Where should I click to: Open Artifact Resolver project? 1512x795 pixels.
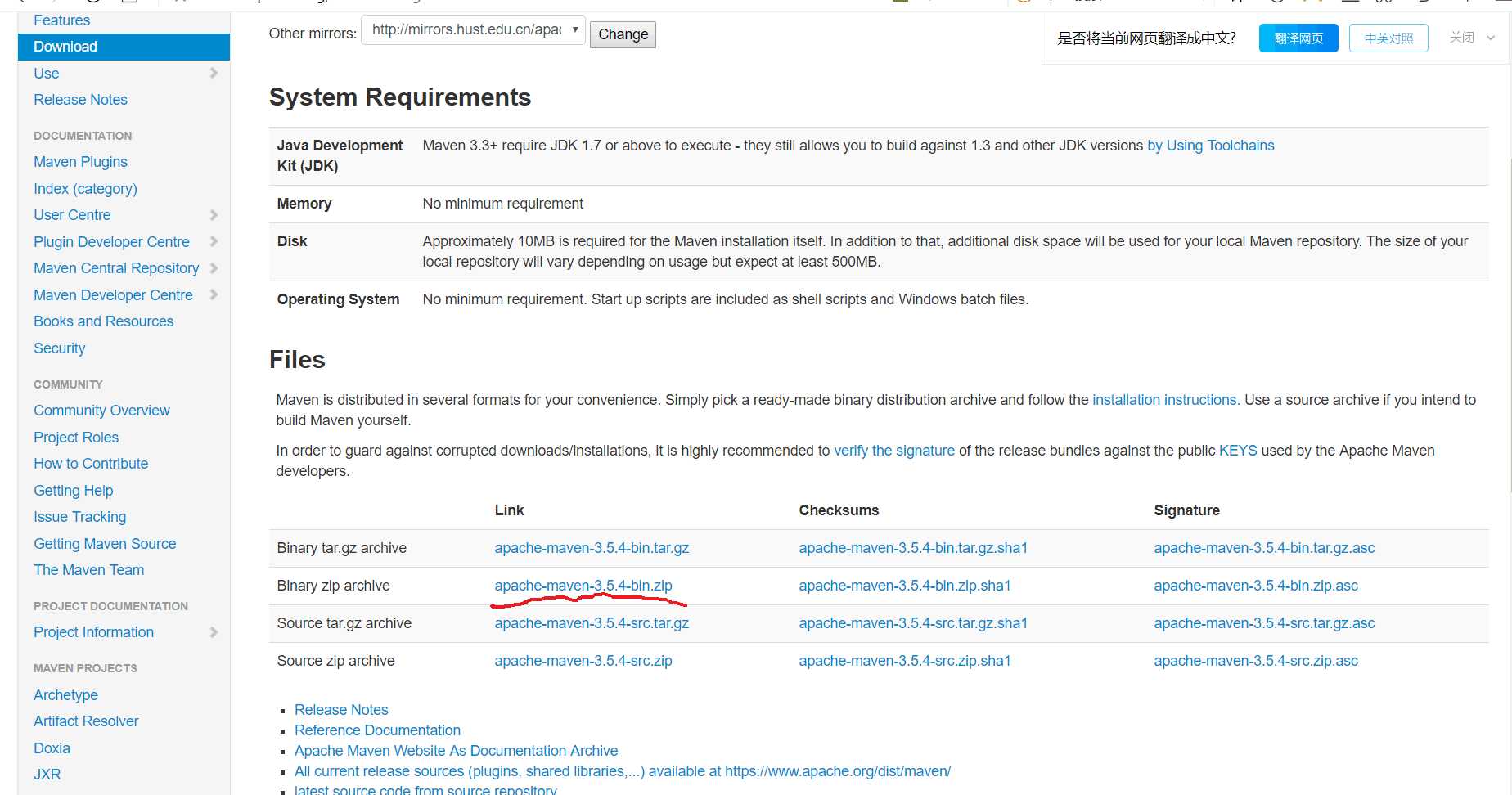[86, 721]
